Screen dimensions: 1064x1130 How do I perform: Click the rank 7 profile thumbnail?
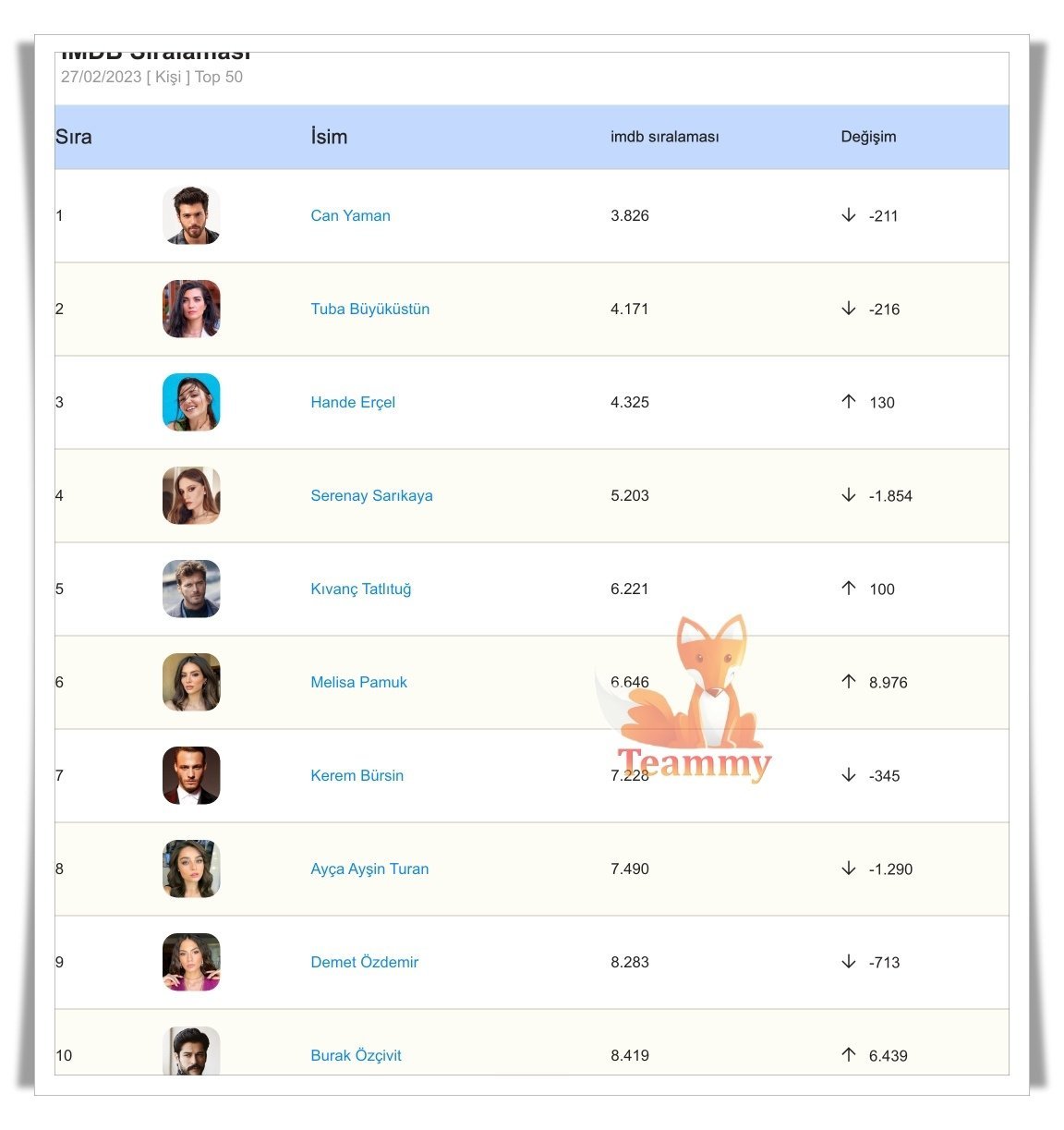pos(191,775)
